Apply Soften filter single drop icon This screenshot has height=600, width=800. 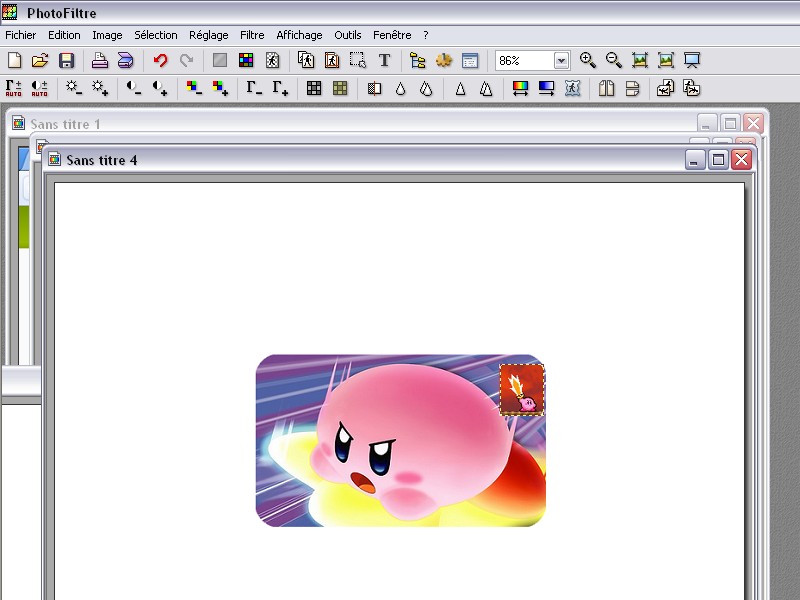click(401, 89)
